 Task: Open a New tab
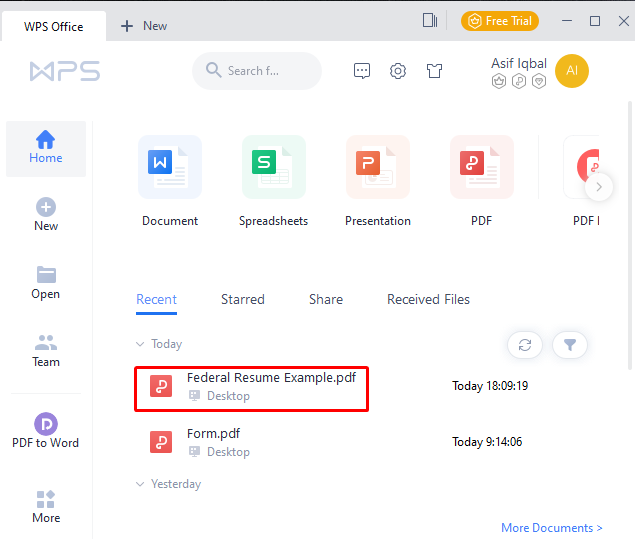pos(144,26)
